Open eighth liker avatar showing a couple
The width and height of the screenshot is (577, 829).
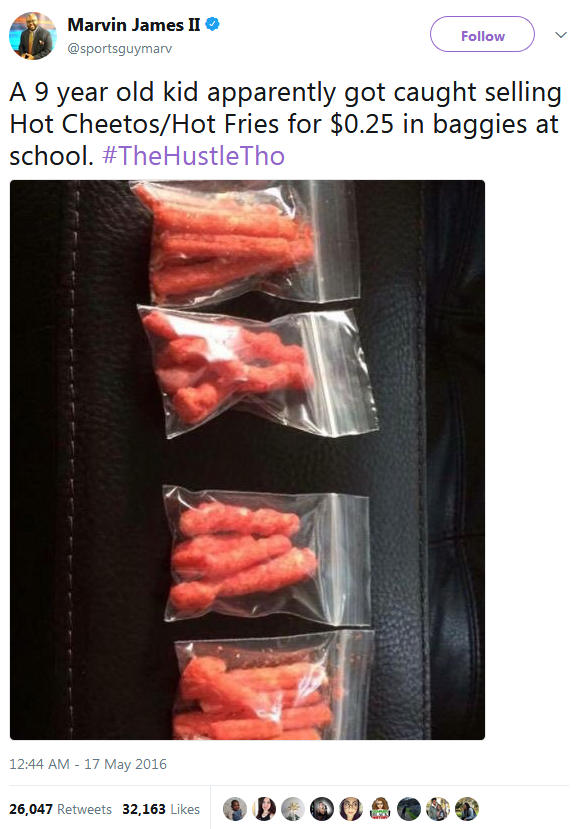point(438,809)
